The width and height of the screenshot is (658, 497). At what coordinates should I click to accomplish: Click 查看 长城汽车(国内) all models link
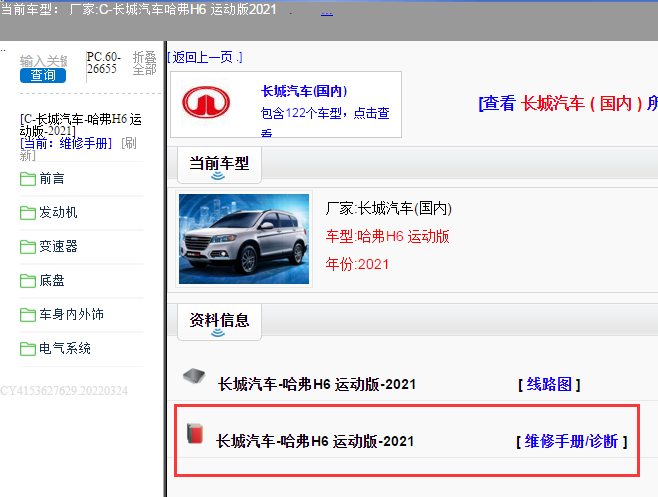(x=568, y=103)
